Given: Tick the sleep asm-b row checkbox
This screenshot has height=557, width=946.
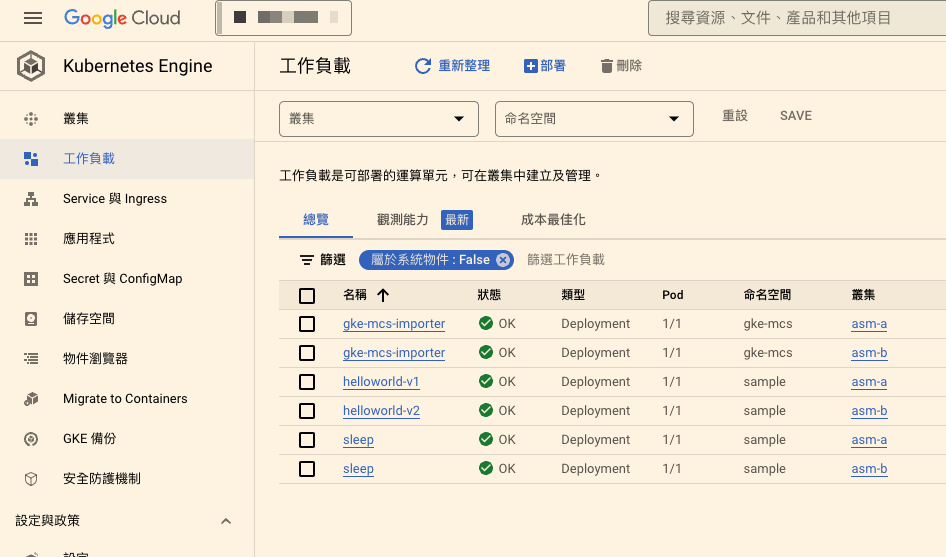Looking at the screenshot, I should coord(307,469).
